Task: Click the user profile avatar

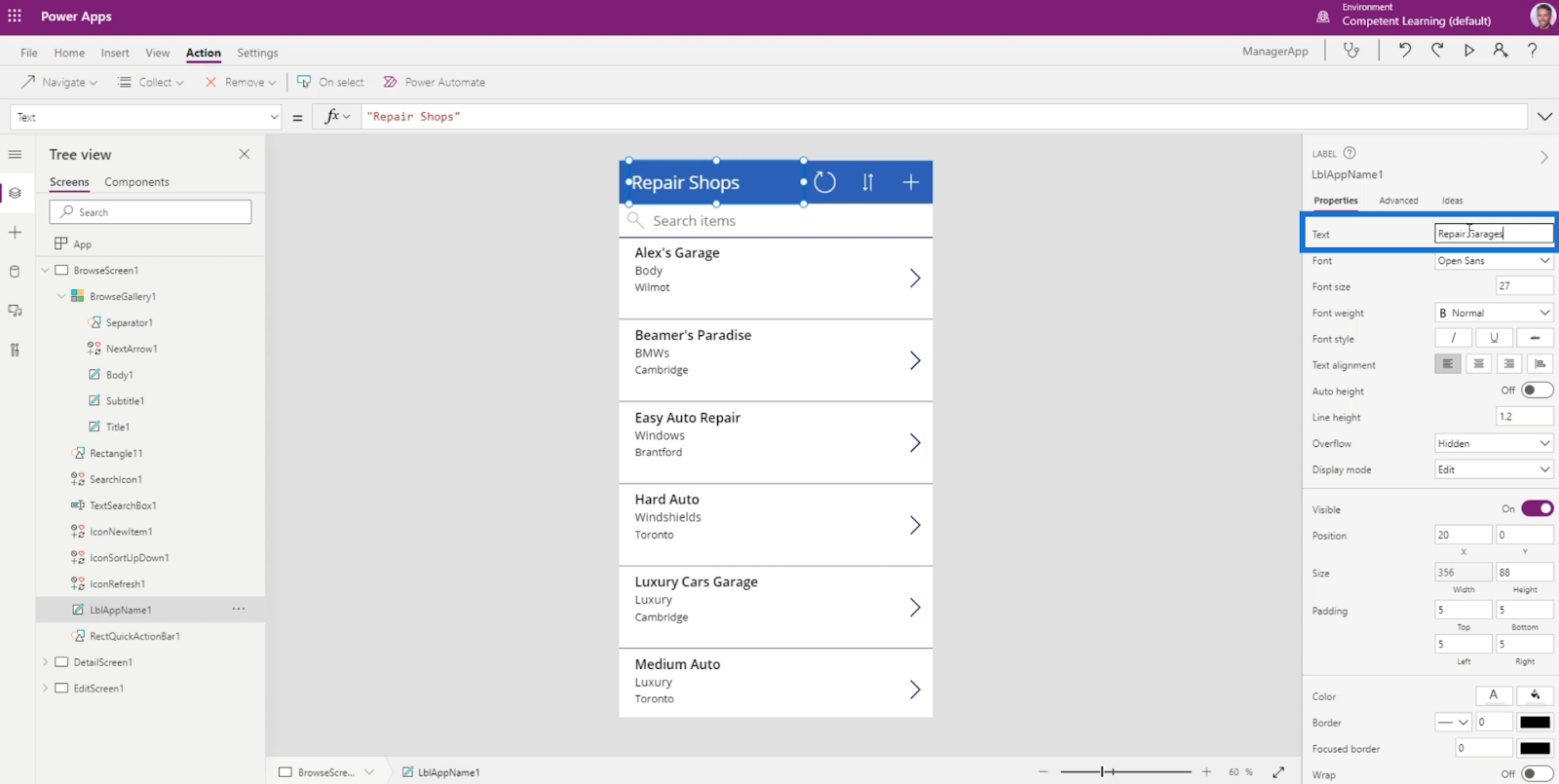Action: (x=1542, y=16)
